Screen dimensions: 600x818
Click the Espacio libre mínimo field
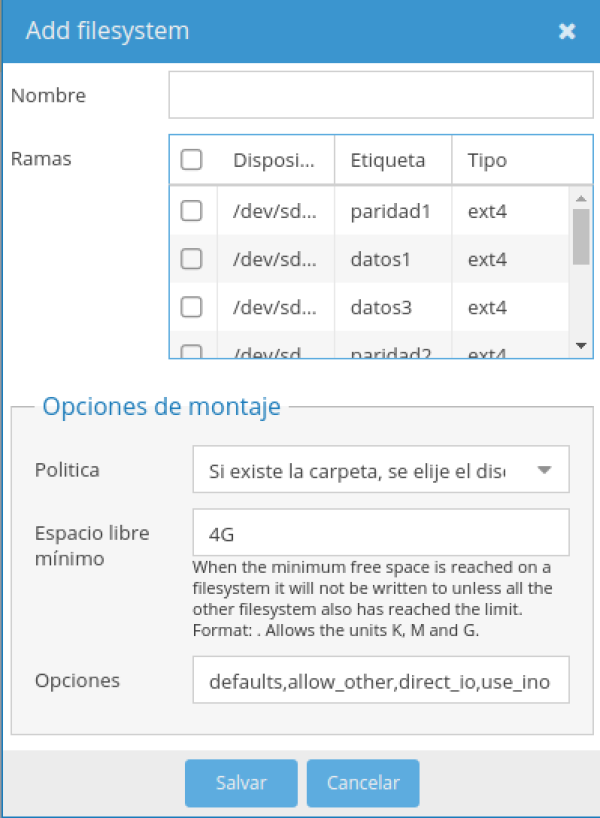point(381,533)
